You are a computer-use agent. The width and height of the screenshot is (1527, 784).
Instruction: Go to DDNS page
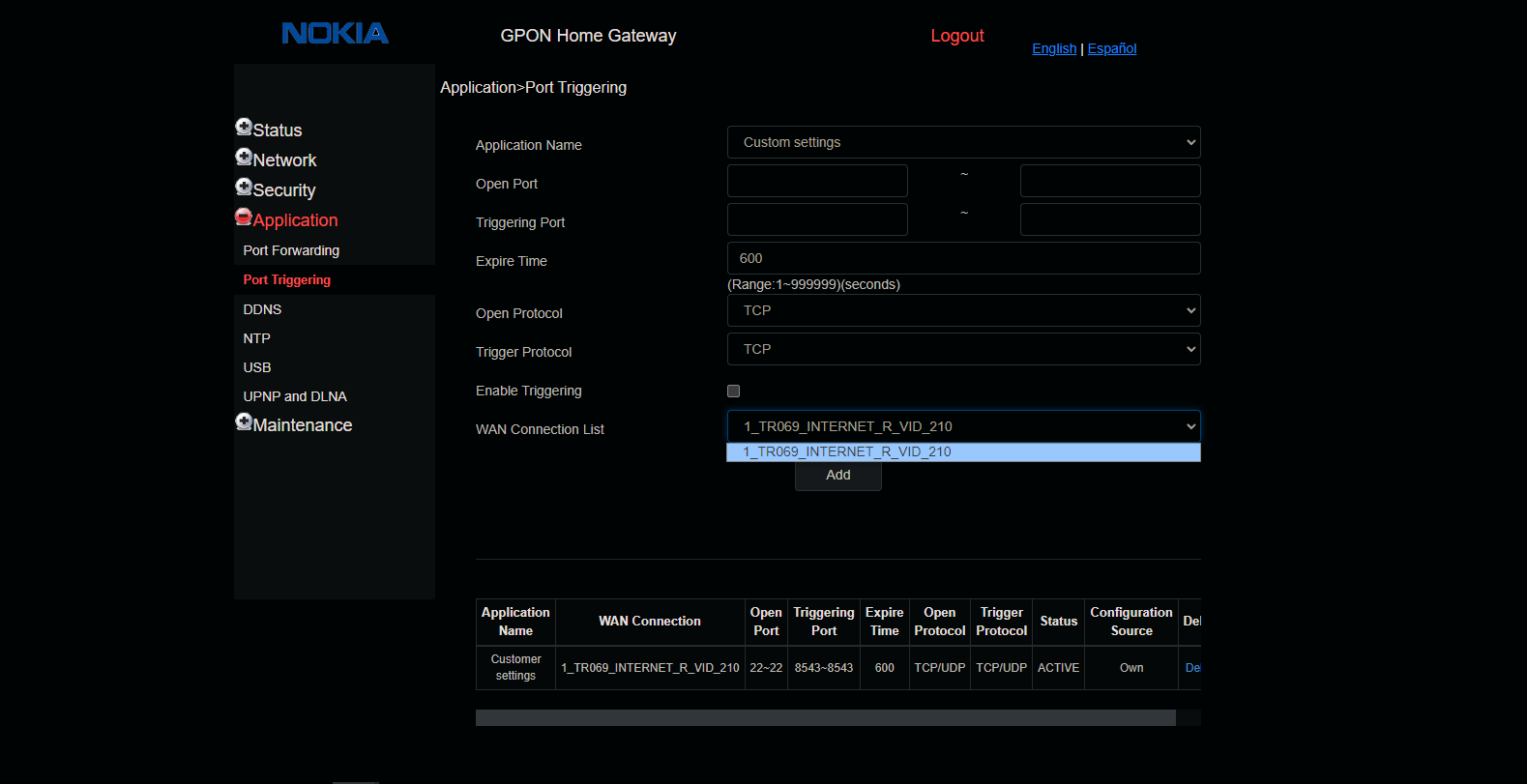(x=262, y=309)
